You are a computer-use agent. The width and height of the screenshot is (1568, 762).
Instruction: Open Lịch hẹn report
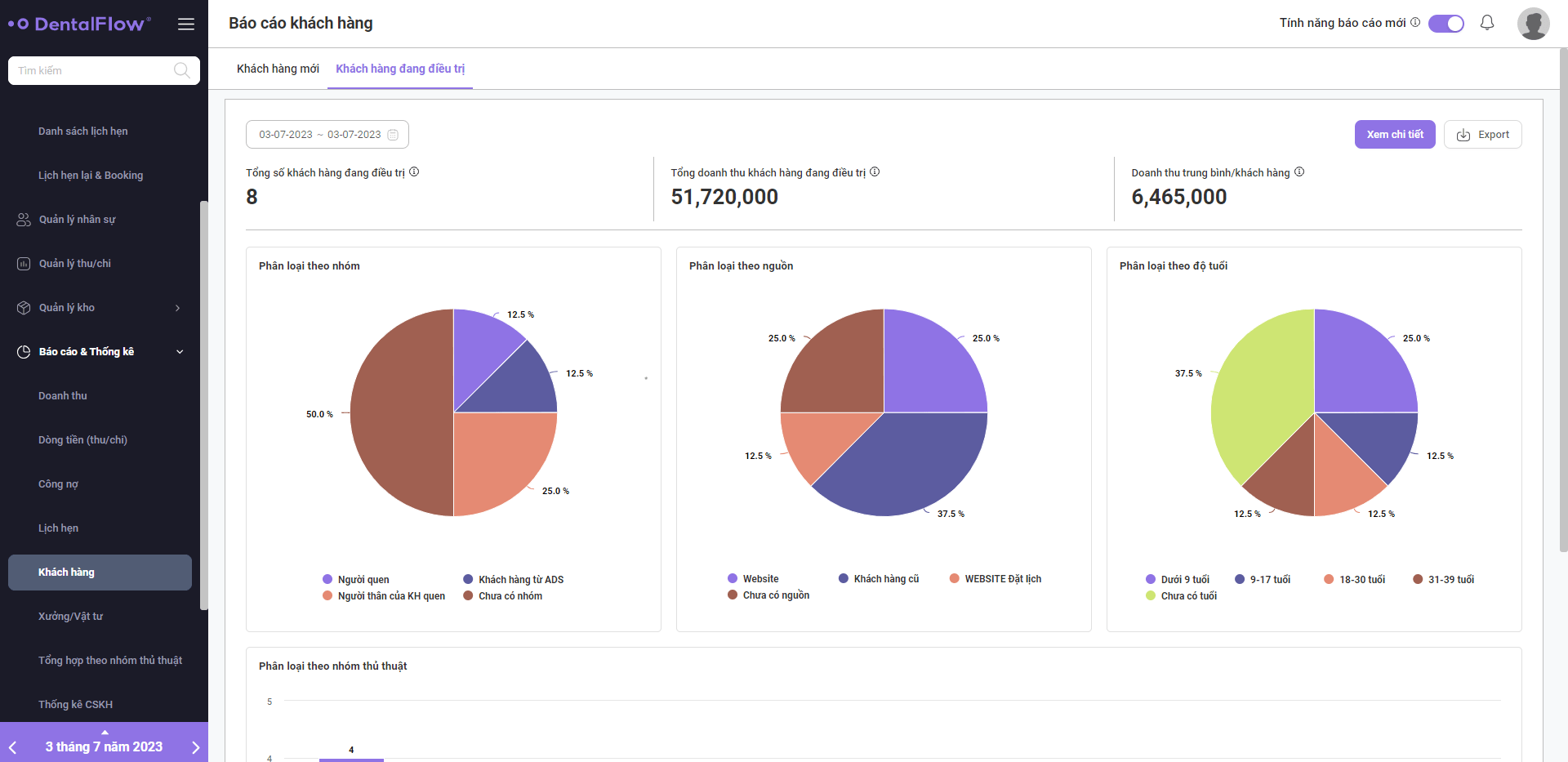click(x=59, y=528)
